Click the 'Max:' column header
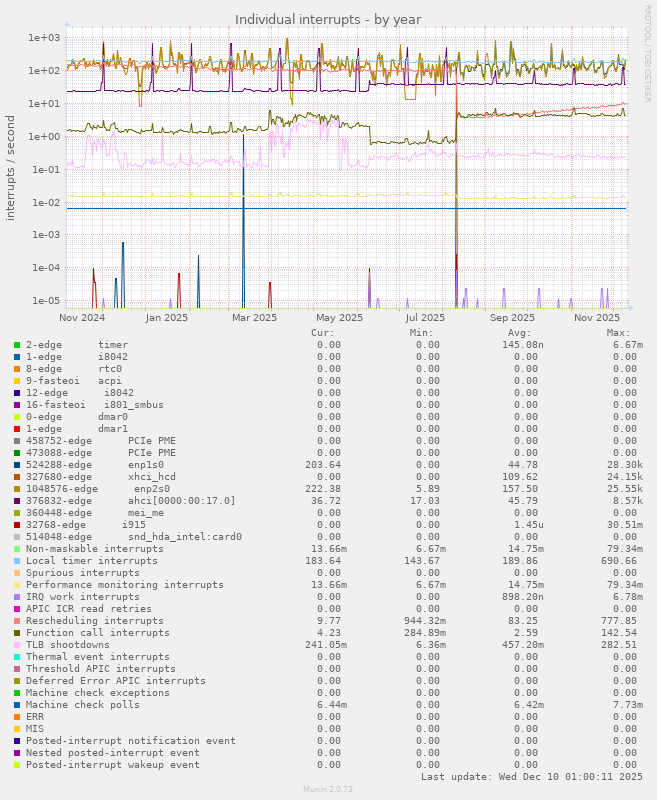This screenshot has height=800, width=657. (x=618, y=332)
